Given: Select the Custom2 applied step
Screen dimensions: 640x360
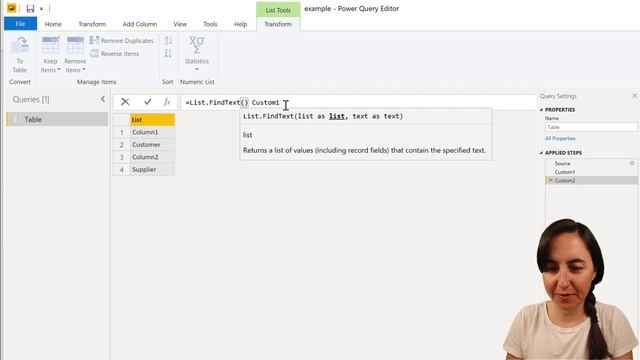Looking at the screenshot, I should coord(591,180).
